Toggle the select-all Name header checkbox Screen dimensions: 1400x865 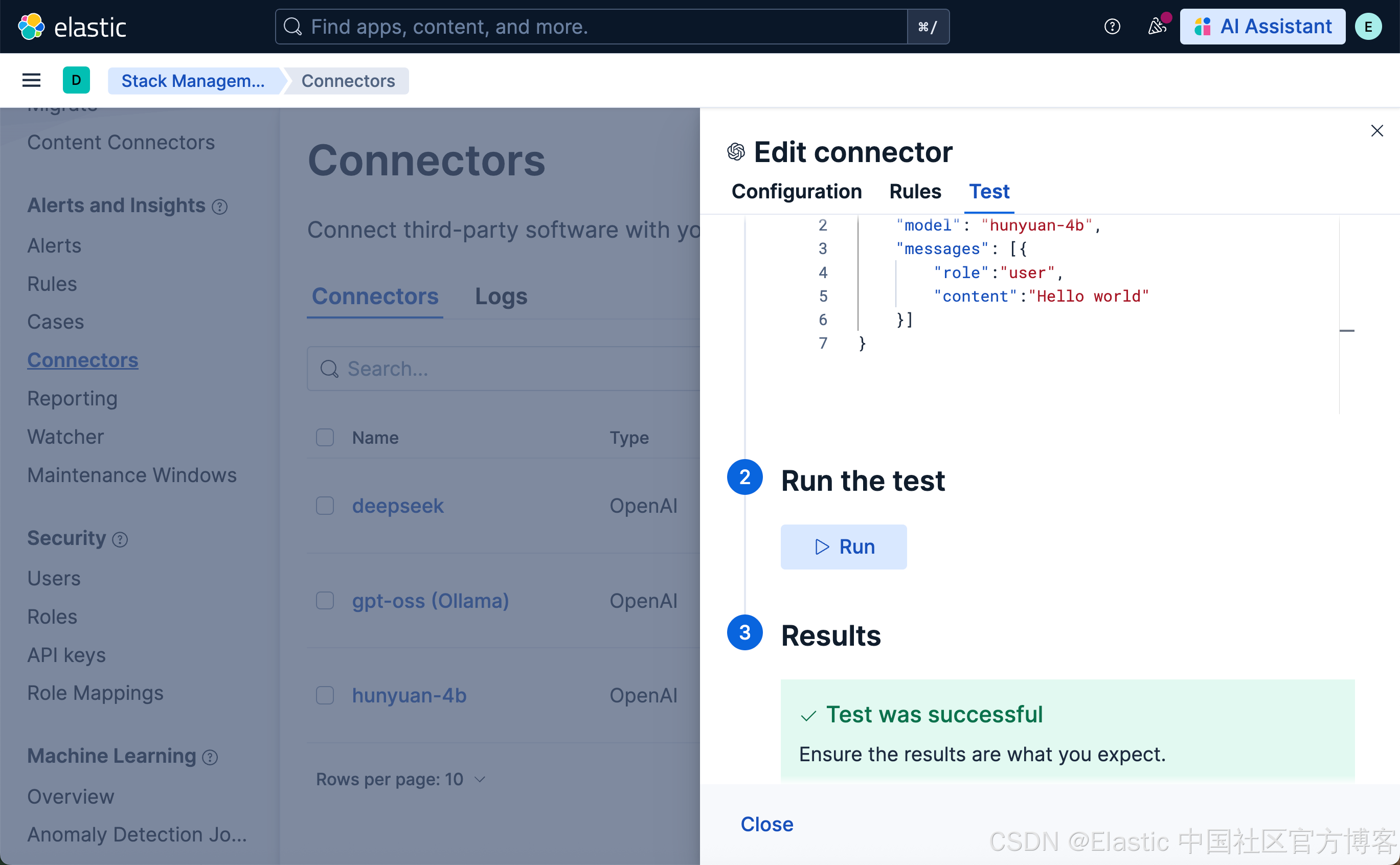[x=325, y=438]
